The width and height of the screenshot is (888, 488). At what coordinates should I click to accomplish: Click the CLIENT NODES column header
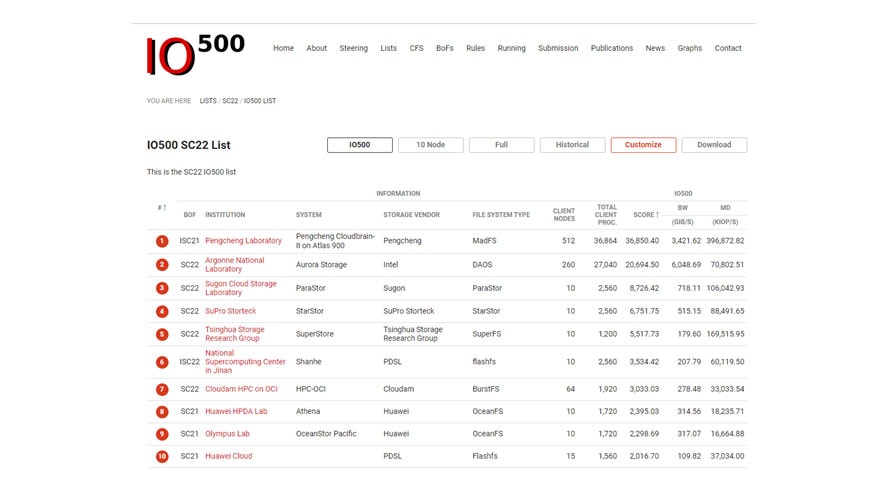[563, 215]
